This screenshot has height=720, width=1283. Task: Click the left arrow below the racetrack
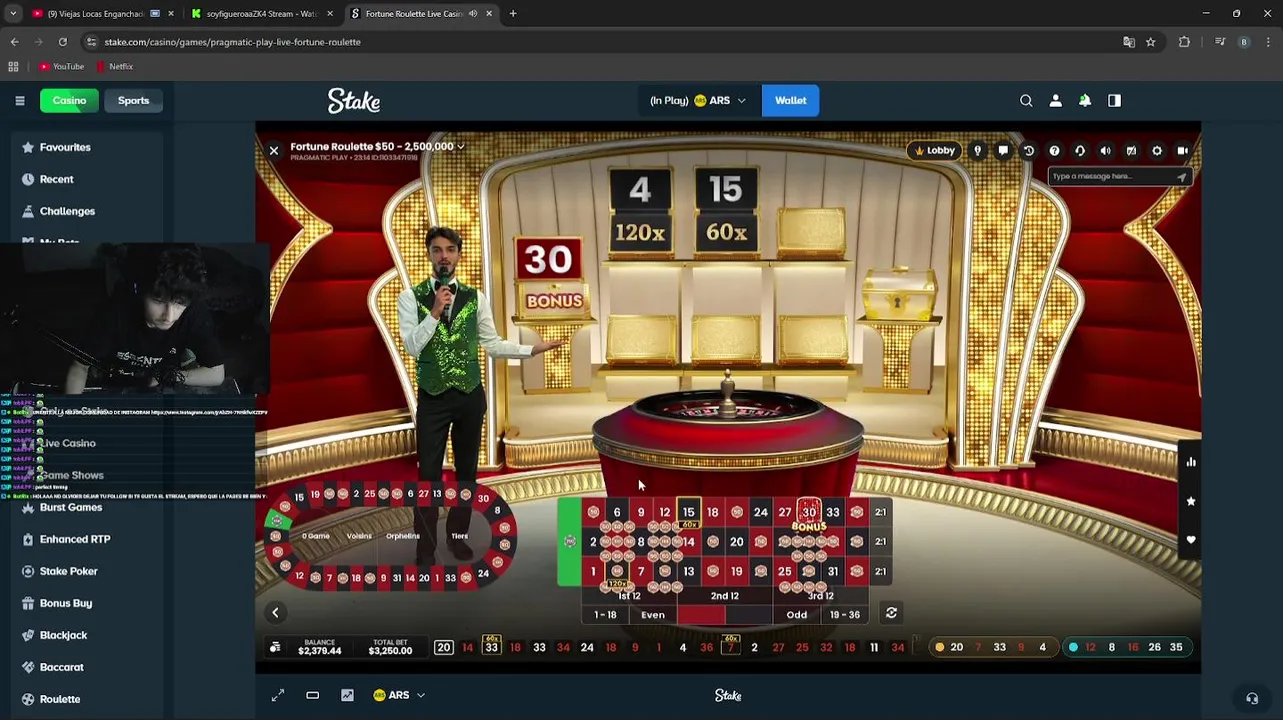pyautogui.click(x=275, y=613)
